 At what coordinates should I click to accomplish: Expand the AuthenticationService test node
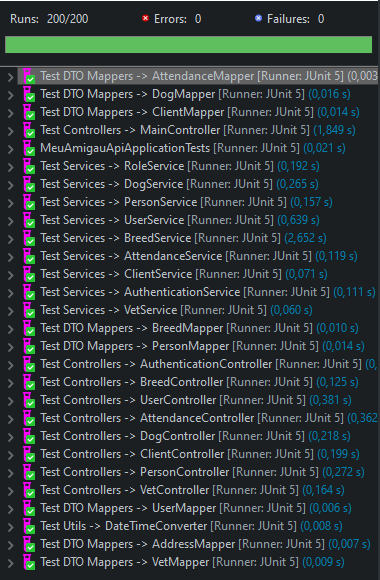point(11,293)
